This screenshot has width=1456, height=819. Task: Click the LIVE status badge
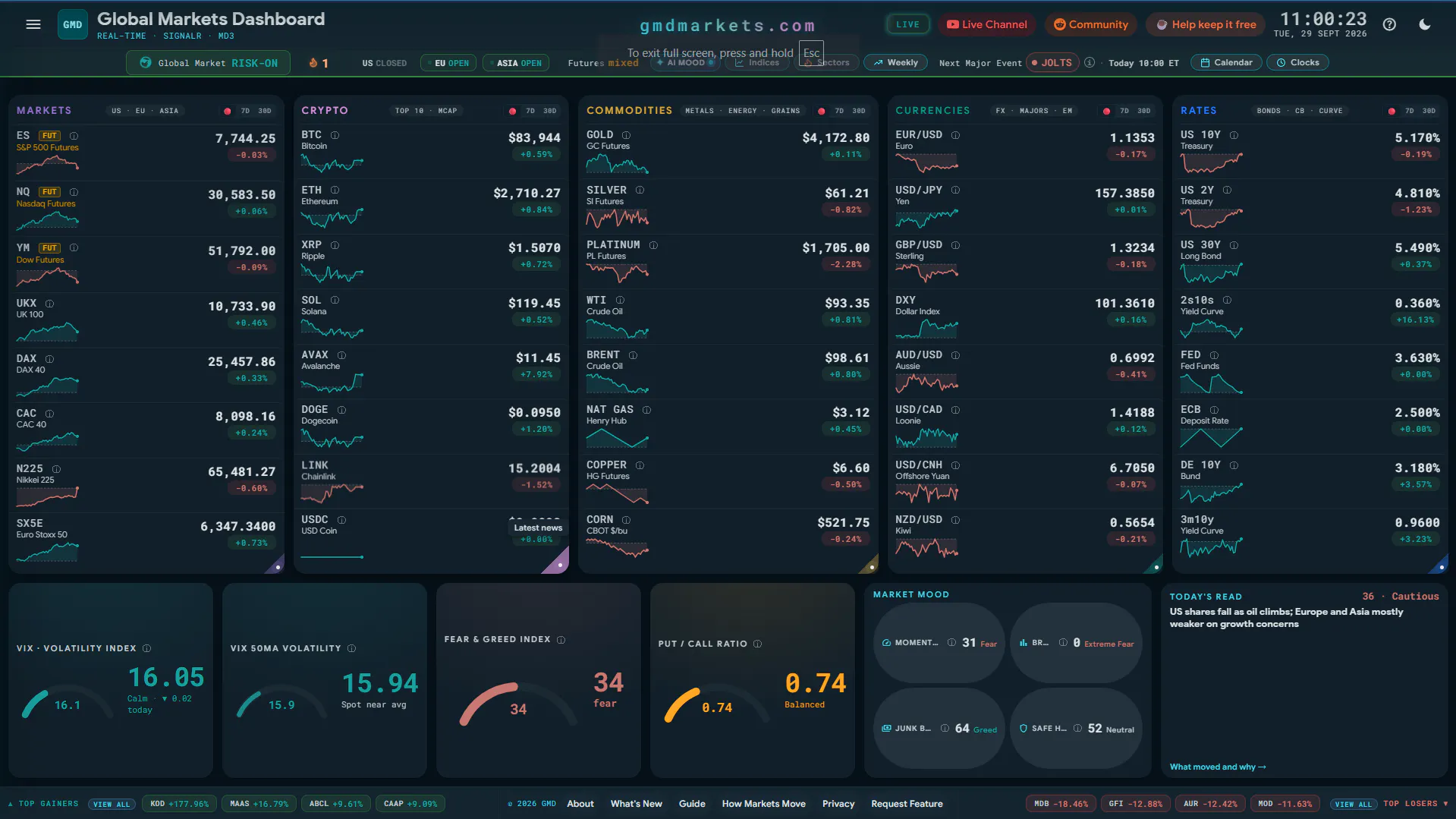point(907,24)
